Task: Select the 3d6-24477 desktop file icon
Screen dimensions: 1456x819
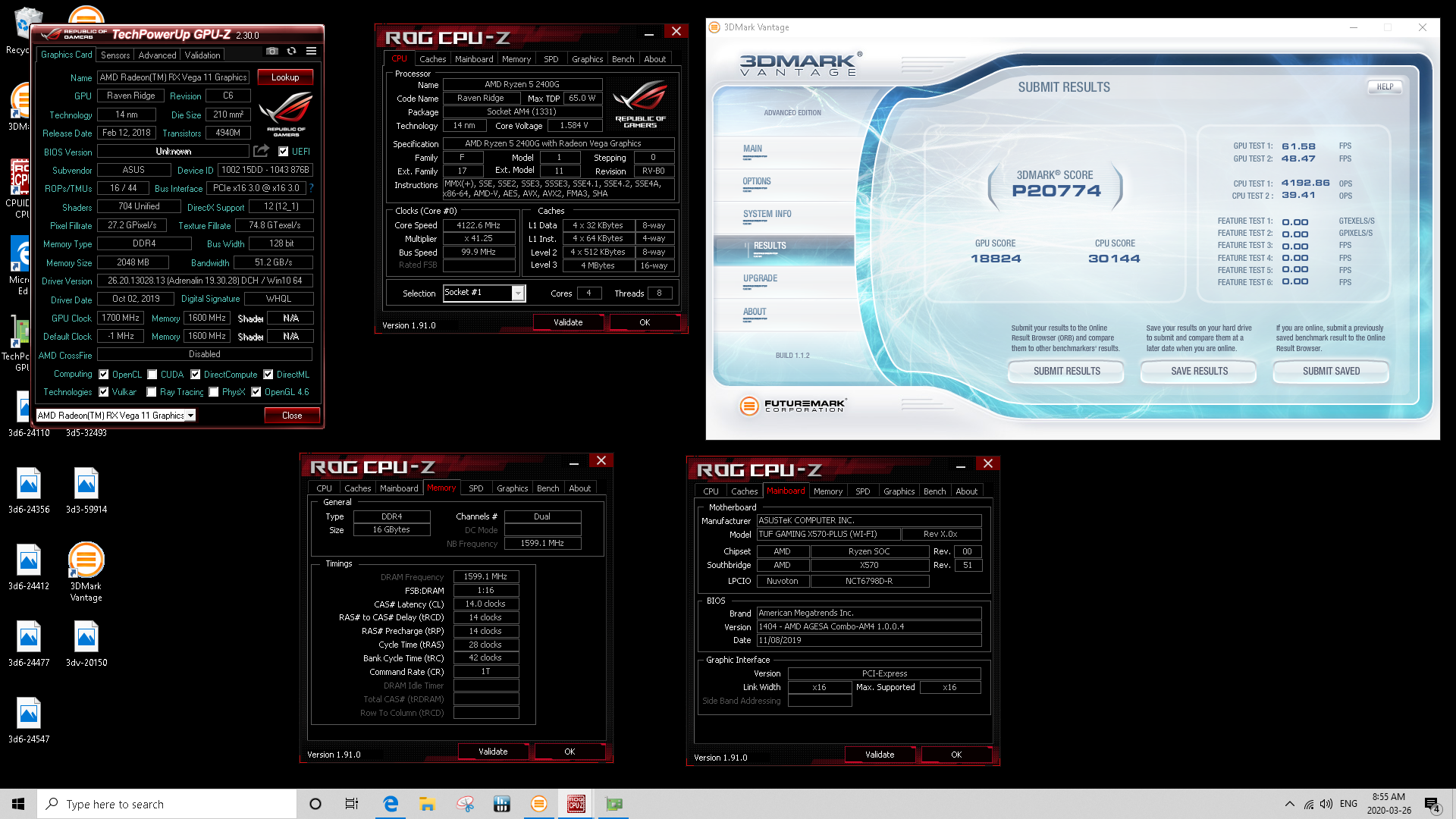Action: coord(29,644)
